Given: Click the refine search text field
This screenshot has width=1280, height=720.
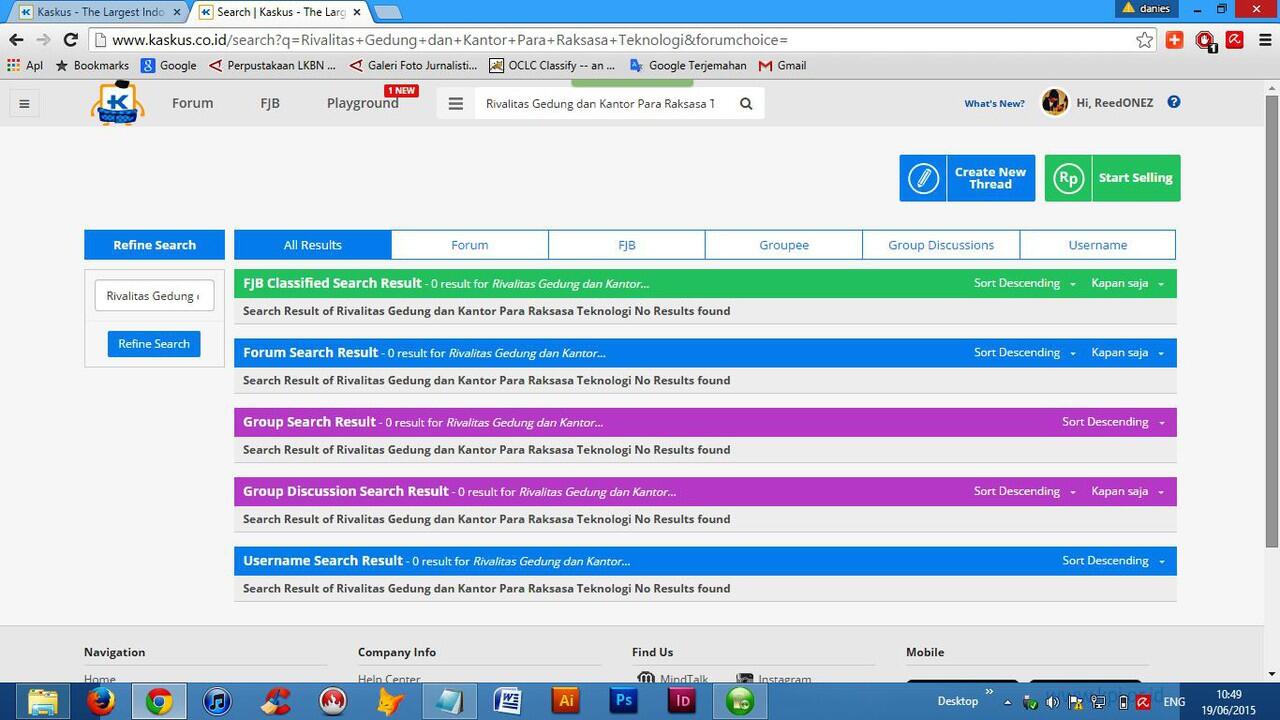Looking at the screenshot, I should click(x=154, y=296).
